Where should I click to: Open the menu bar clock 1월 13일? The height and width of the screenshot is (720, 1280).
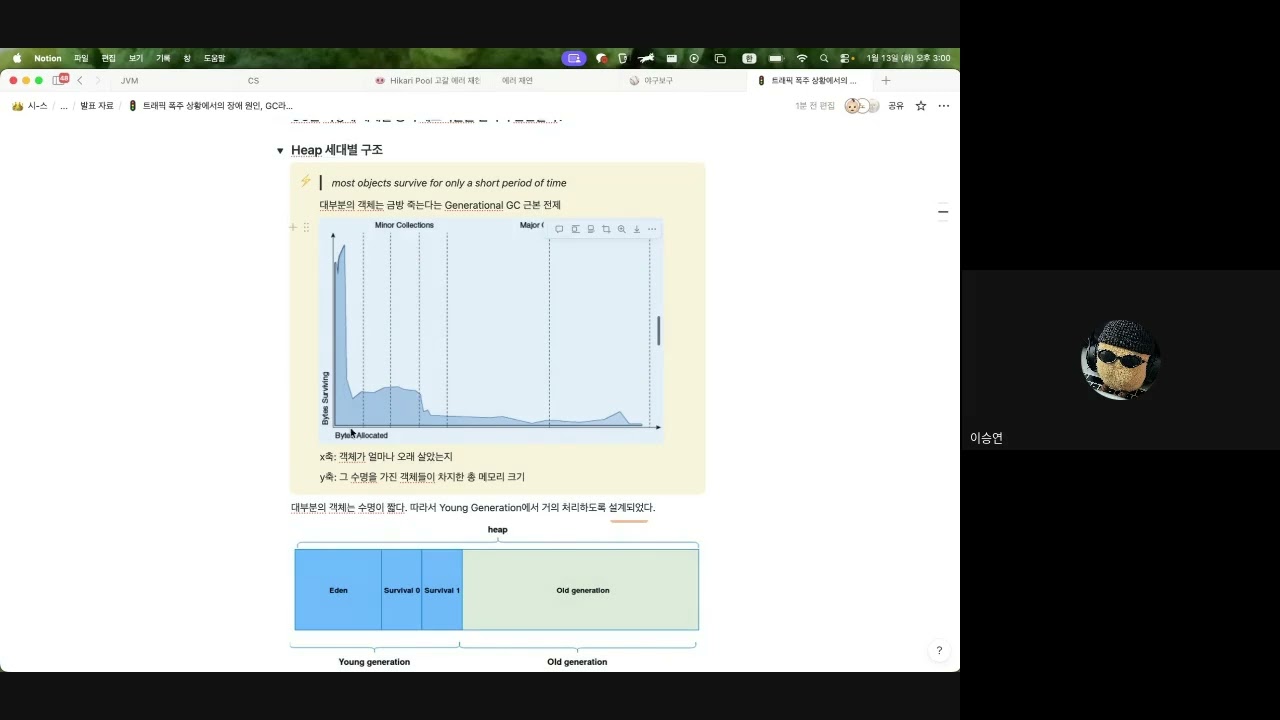tap(908, 58)
